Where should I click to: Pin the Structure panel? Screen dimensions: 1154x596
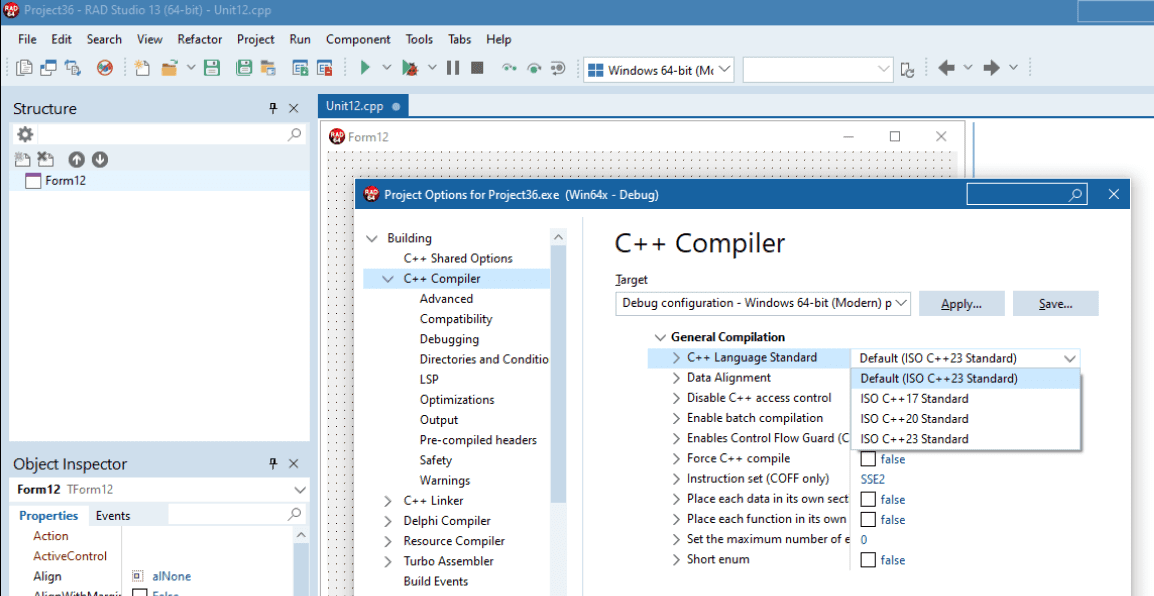click(x=273, y=108)
